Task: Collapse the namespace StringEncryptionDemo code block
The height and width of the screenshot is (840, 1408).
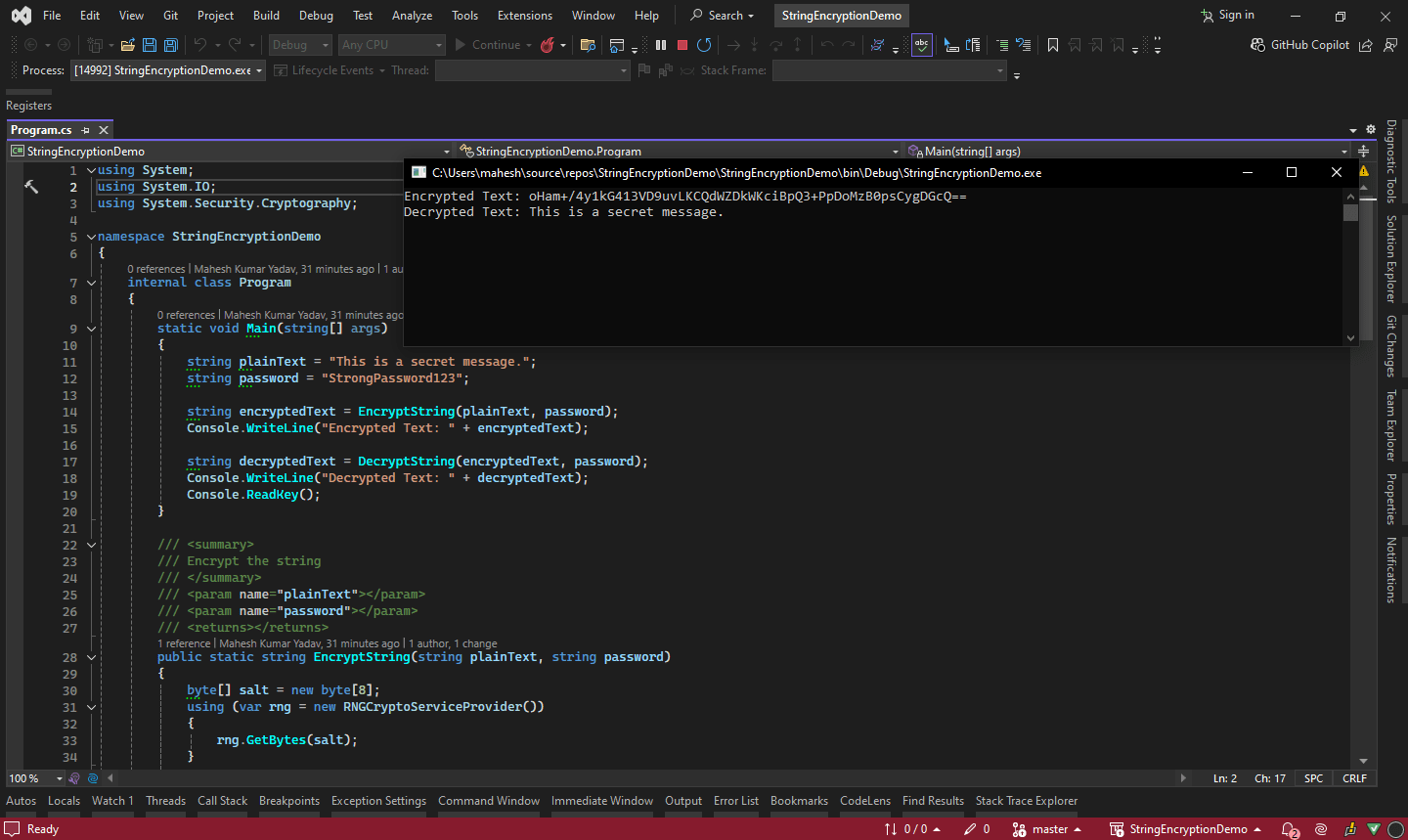Action: click(91, 237)
